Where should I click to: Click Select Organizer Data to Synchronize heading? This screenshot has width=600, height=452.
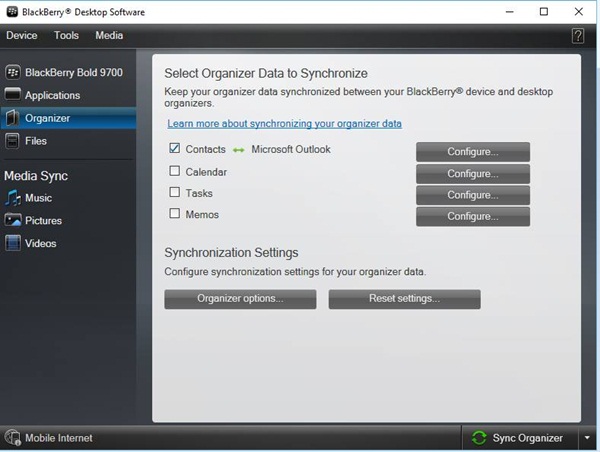pos(266,73)
